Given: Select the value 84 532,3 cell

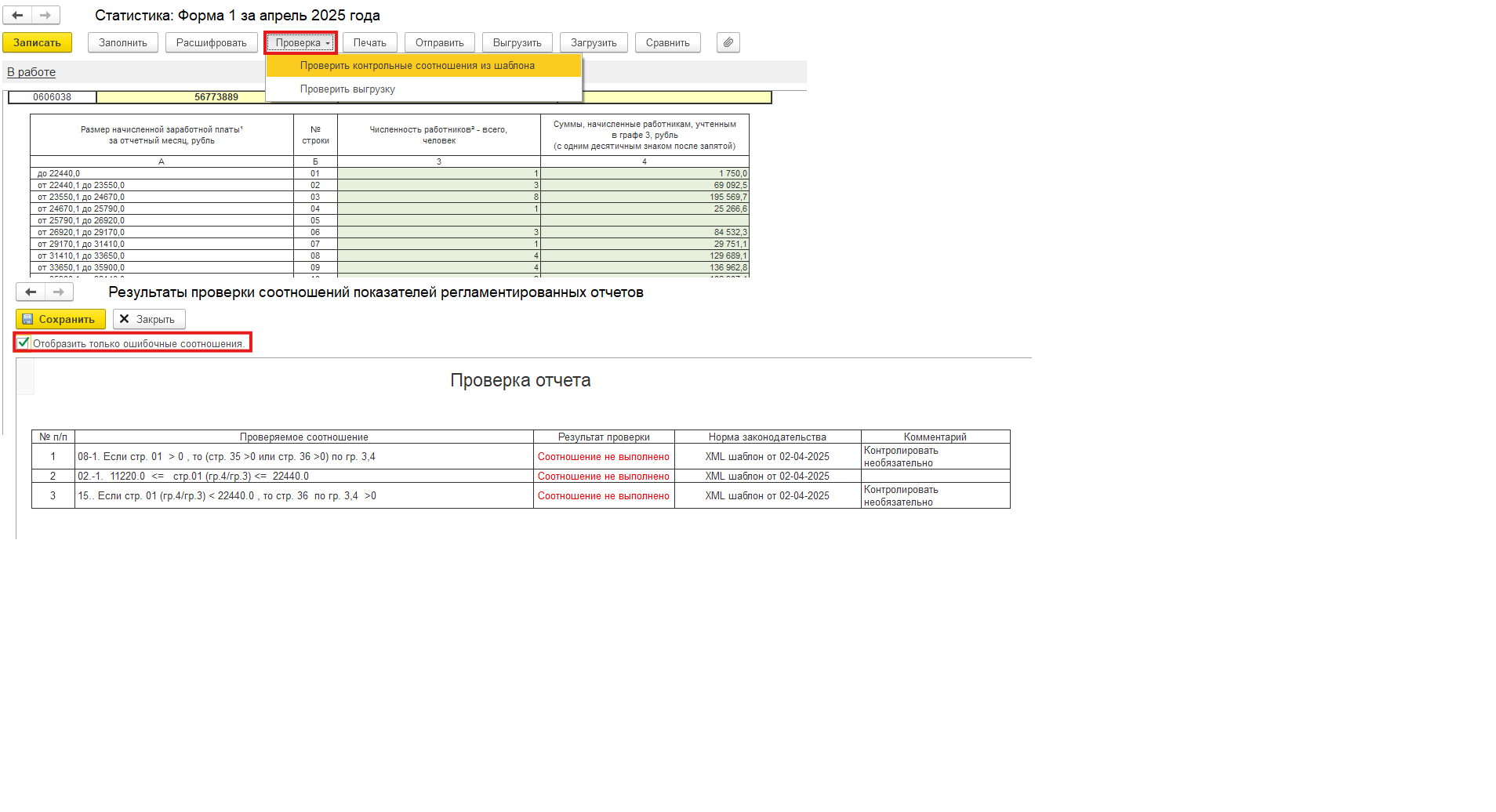Looking at the screenshot, I should (x=645, y=232).
